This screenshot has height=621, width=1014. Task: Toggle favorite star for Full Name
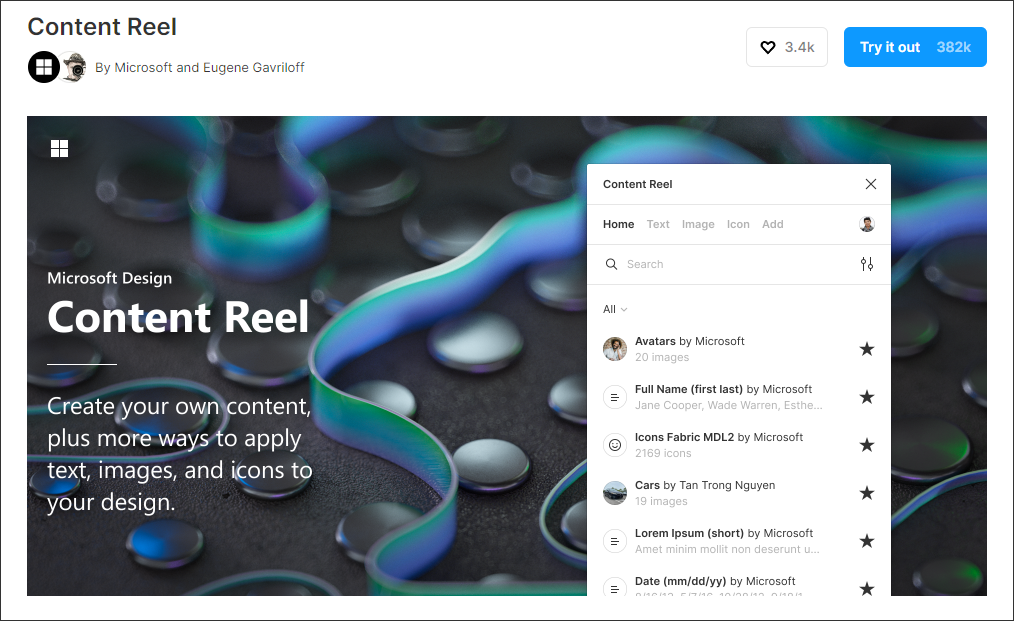[x=867, y=397]
